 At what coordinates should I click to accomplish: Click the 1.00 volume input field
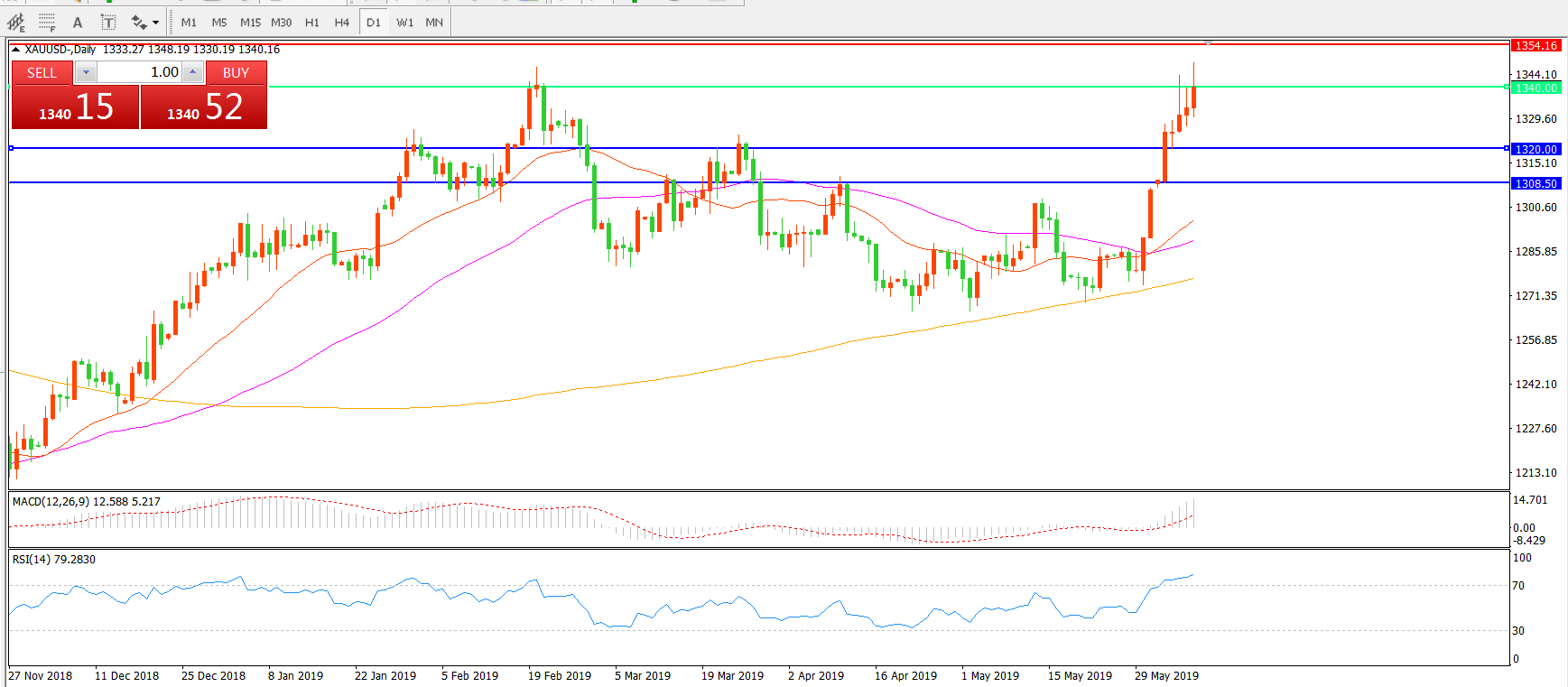[139, 72]
